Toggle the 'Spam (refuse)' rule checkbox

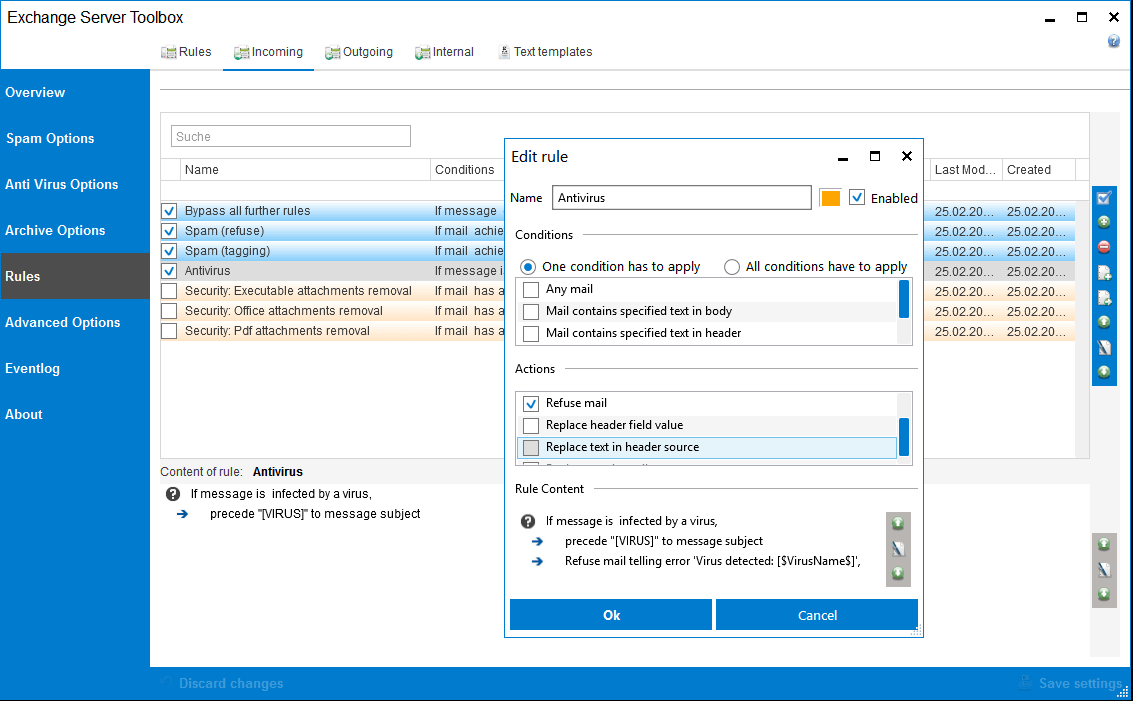click(x=169, y=231)
